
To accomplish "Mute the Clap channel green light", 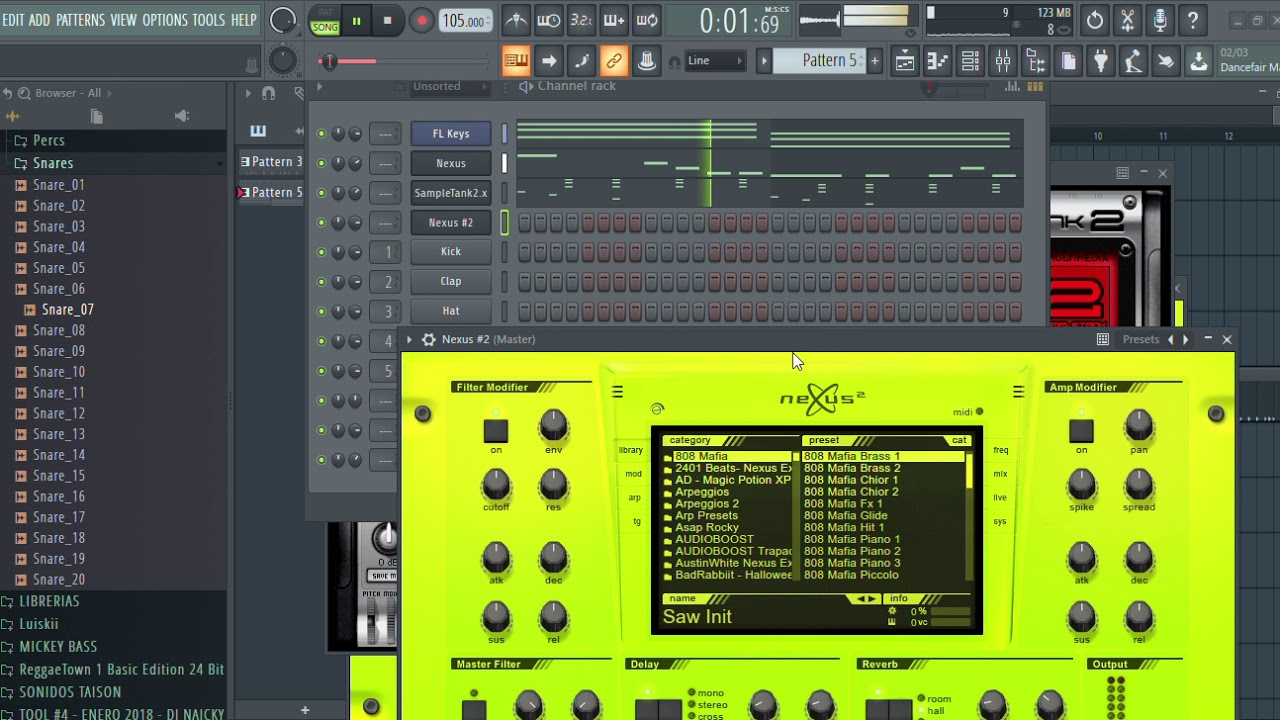I will point(321,282).
